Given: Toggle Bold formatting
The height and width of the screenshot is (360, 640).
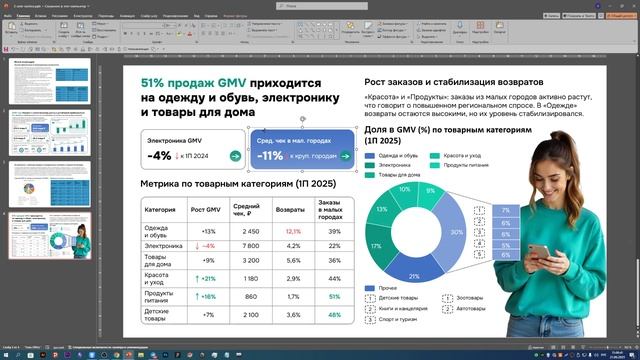Looking at the screenshot, I should pos(125,33).
